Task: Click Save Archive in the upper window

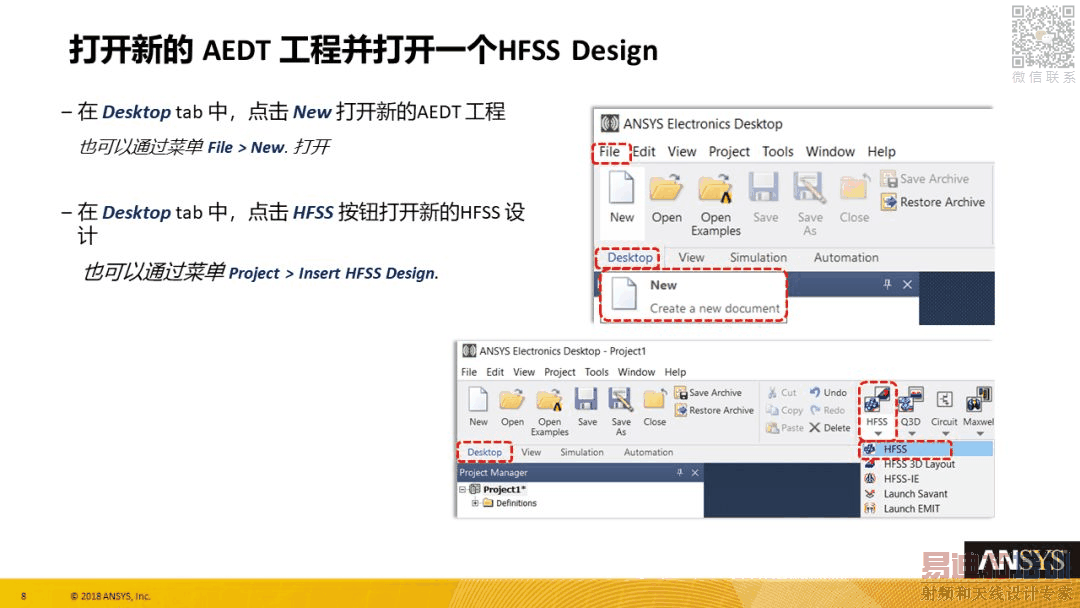Action: pos(925,178)
